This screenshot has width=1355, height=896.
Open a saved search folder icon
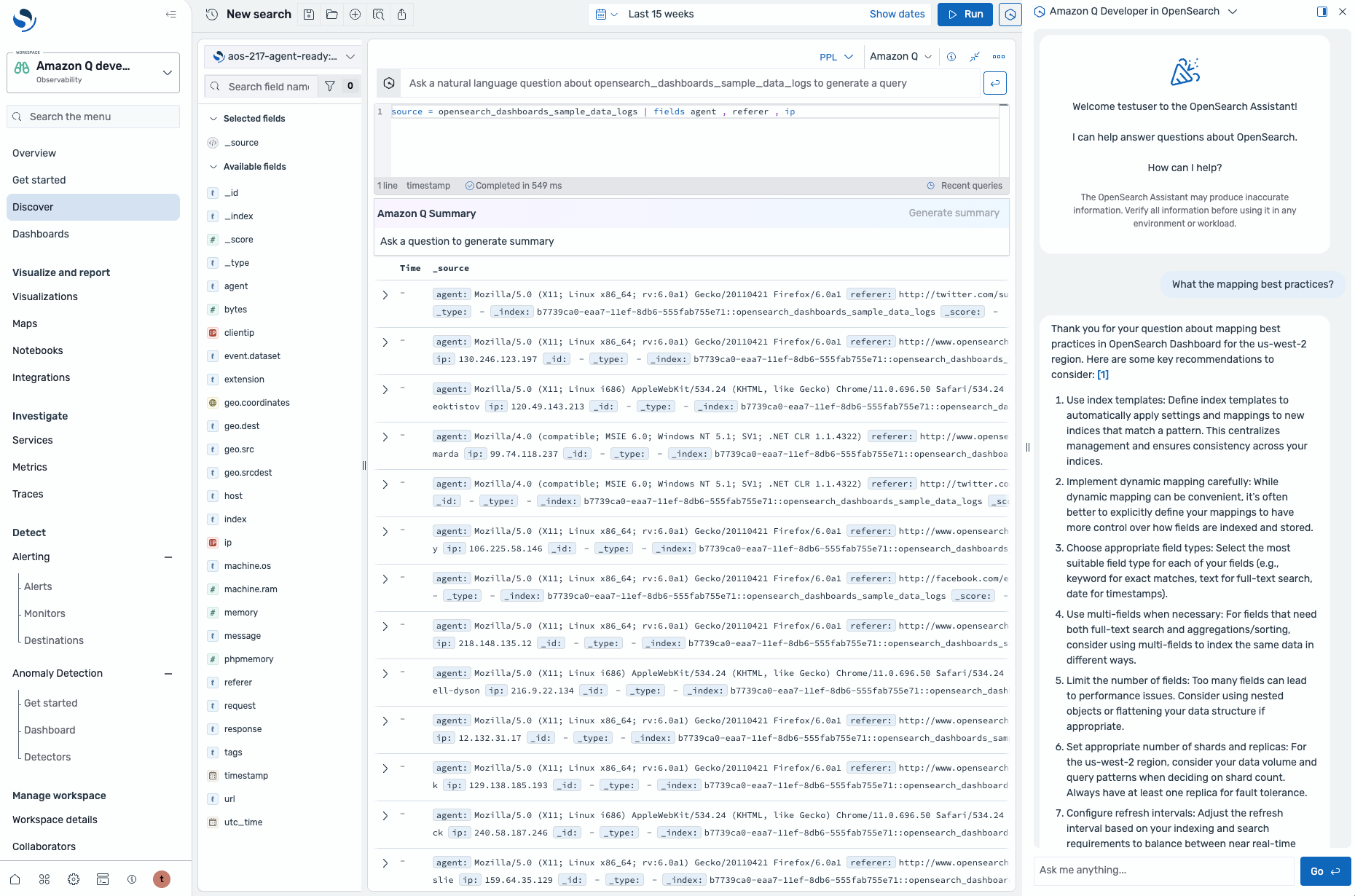[332, 14]
